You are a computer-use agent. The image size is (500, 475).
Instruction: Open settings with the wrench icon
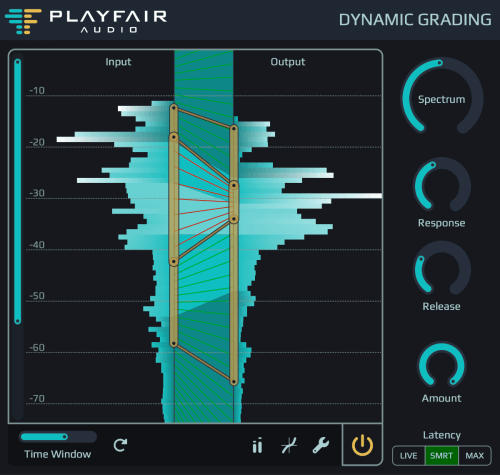coord(321,446)
